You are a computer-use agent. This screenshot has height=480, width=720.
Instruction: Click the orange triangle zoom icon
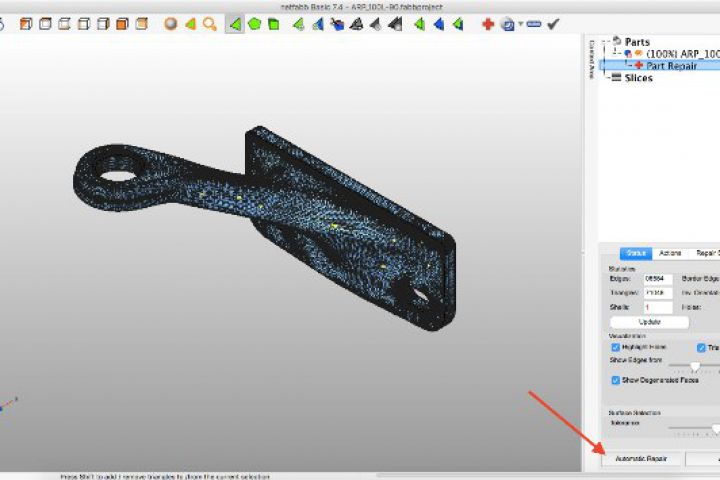click(x=190, y=24)
